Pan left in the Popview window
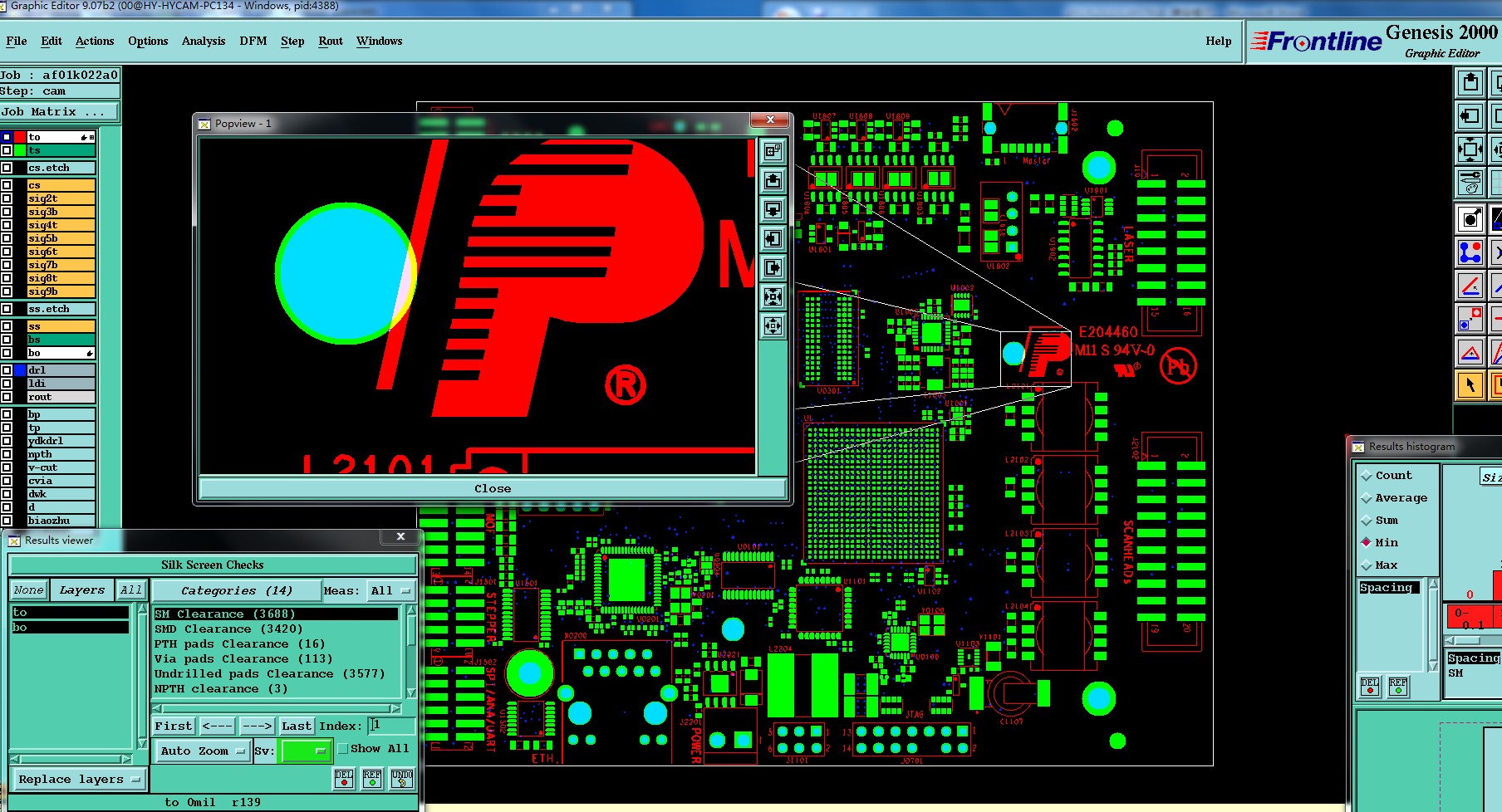The width and height of the screenshot is (1502, 812). click(773, 238)
